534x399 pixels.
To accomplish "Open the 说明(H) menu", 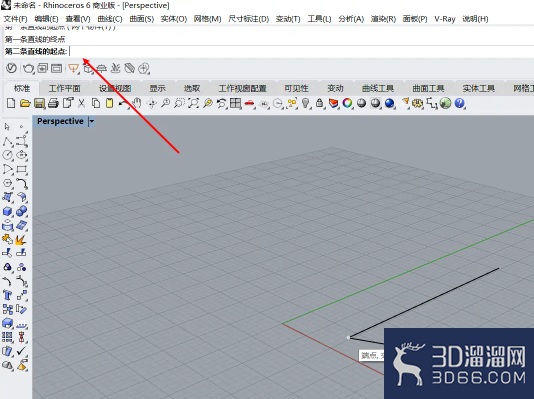I will [475, 19].
